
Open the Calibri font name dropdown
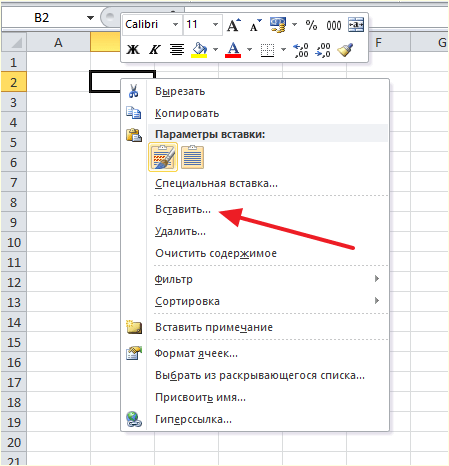click(175, 25)
